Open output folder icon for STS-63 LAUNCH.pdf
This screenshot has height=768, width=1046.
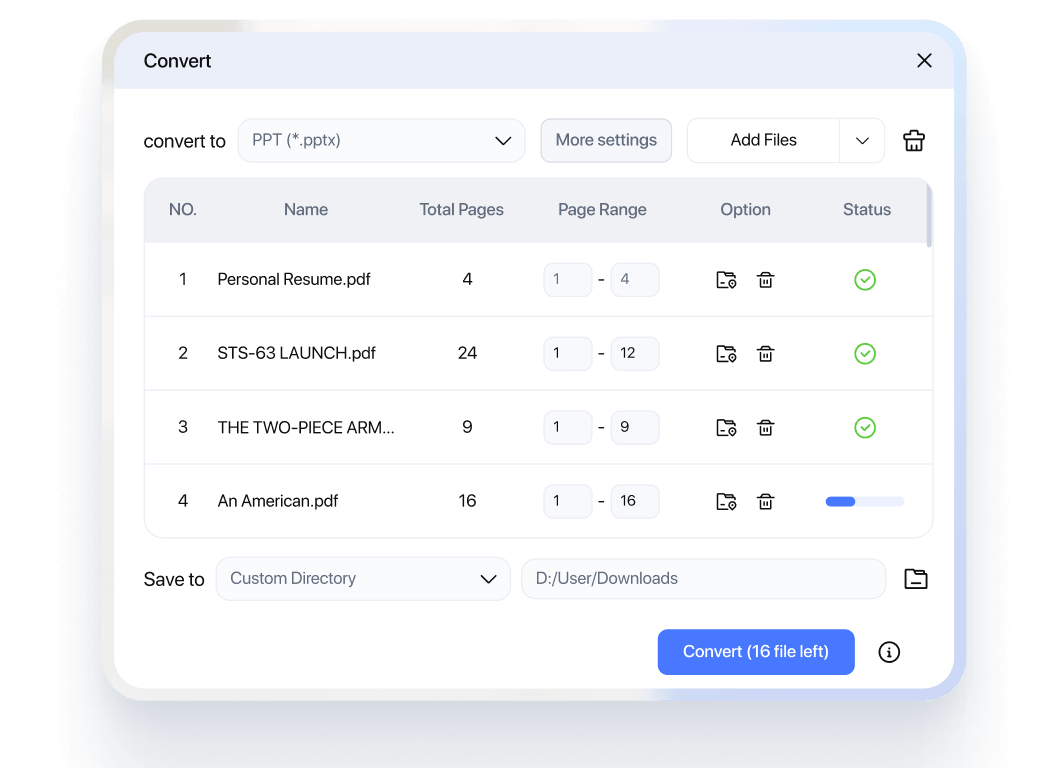pyautogui.click(x=726, y=353)
